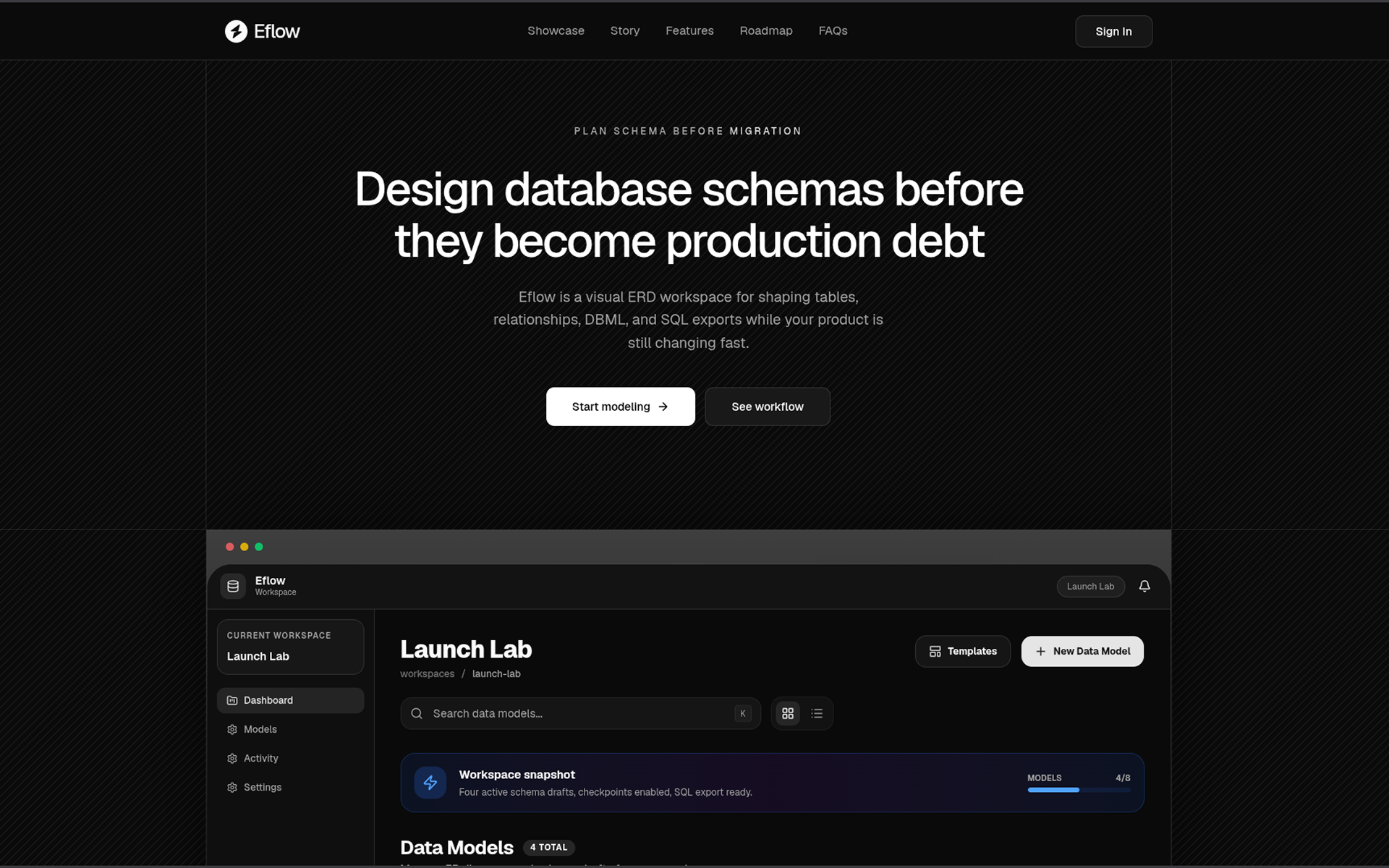Screen dimensions: 1389x868
Task: Click the Workspace snapshot title
Action: (x=517, y=774)
